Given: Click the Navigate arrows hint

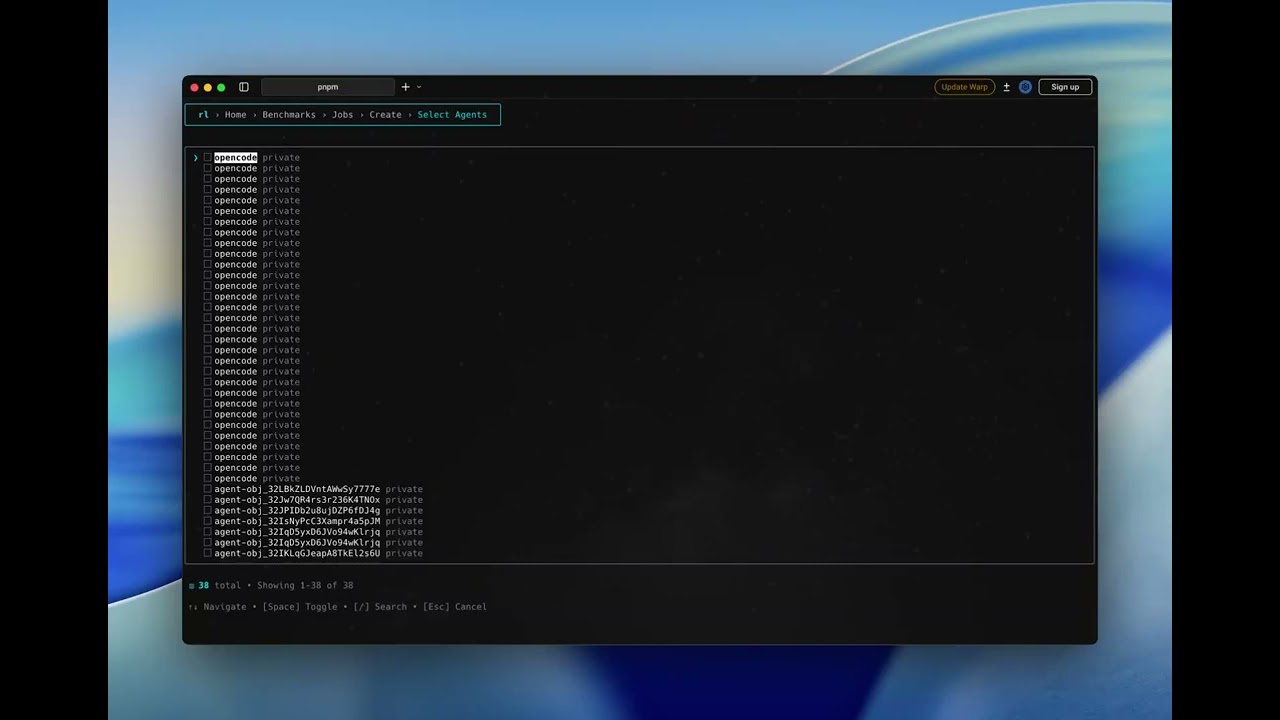Looking at the screenshot, I should 217,607.
